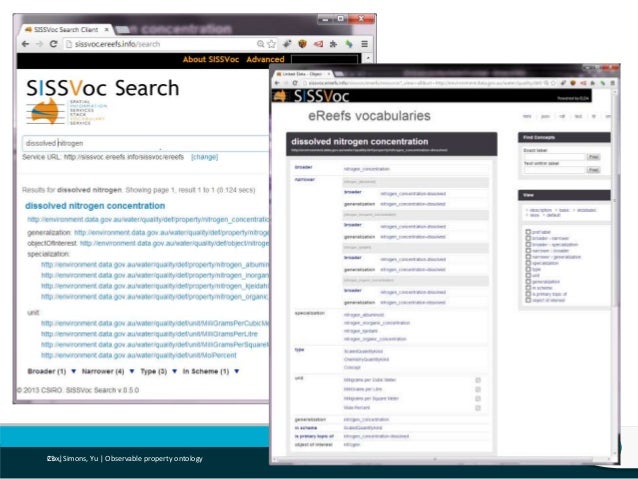This screenshot has width=638, height=479.
Task: Select the 'rdf' format link
Action: click(x=562, y=116)
